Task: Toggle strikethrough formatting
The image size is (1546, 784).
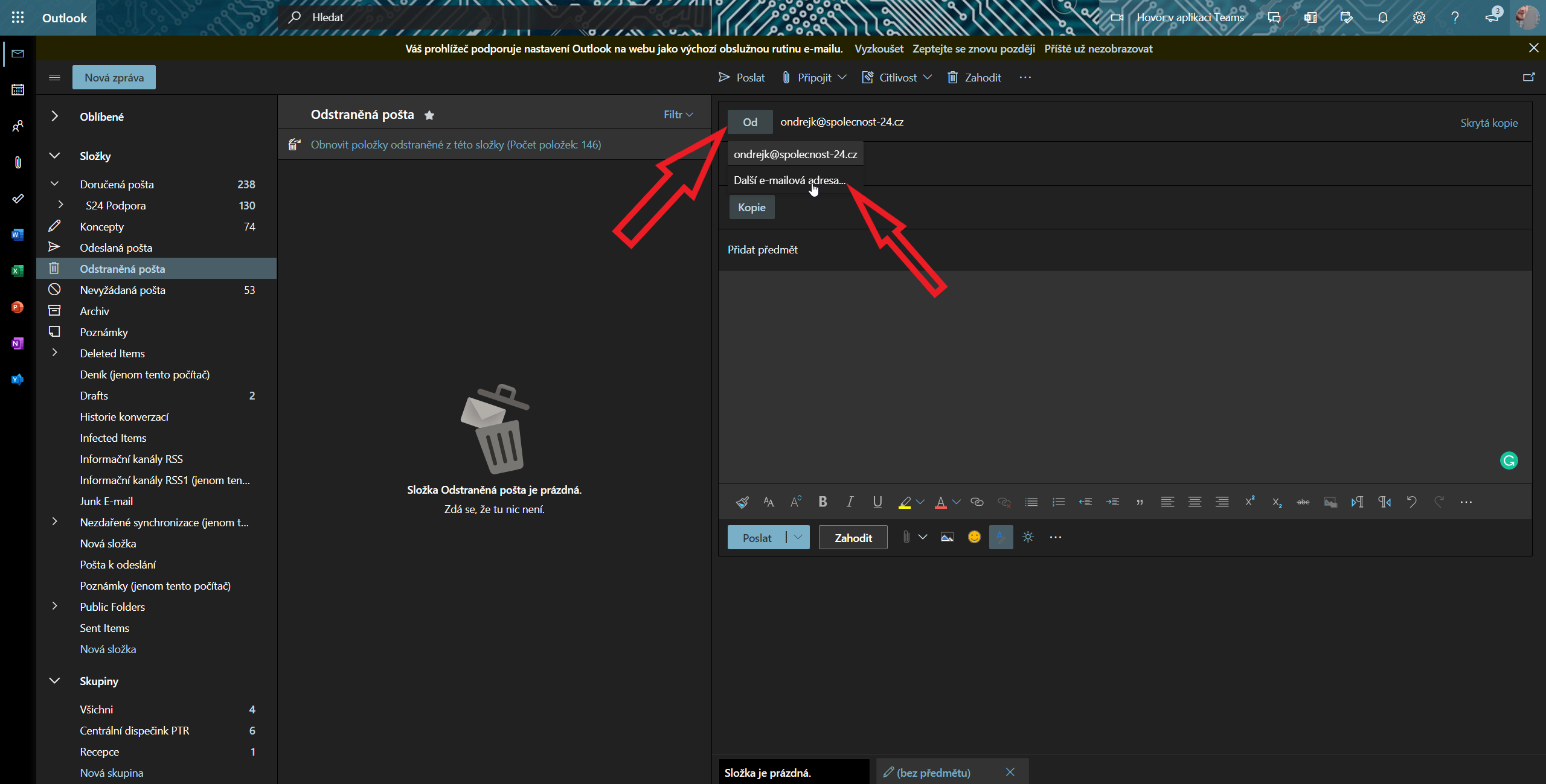Action: click(1303, 502)
